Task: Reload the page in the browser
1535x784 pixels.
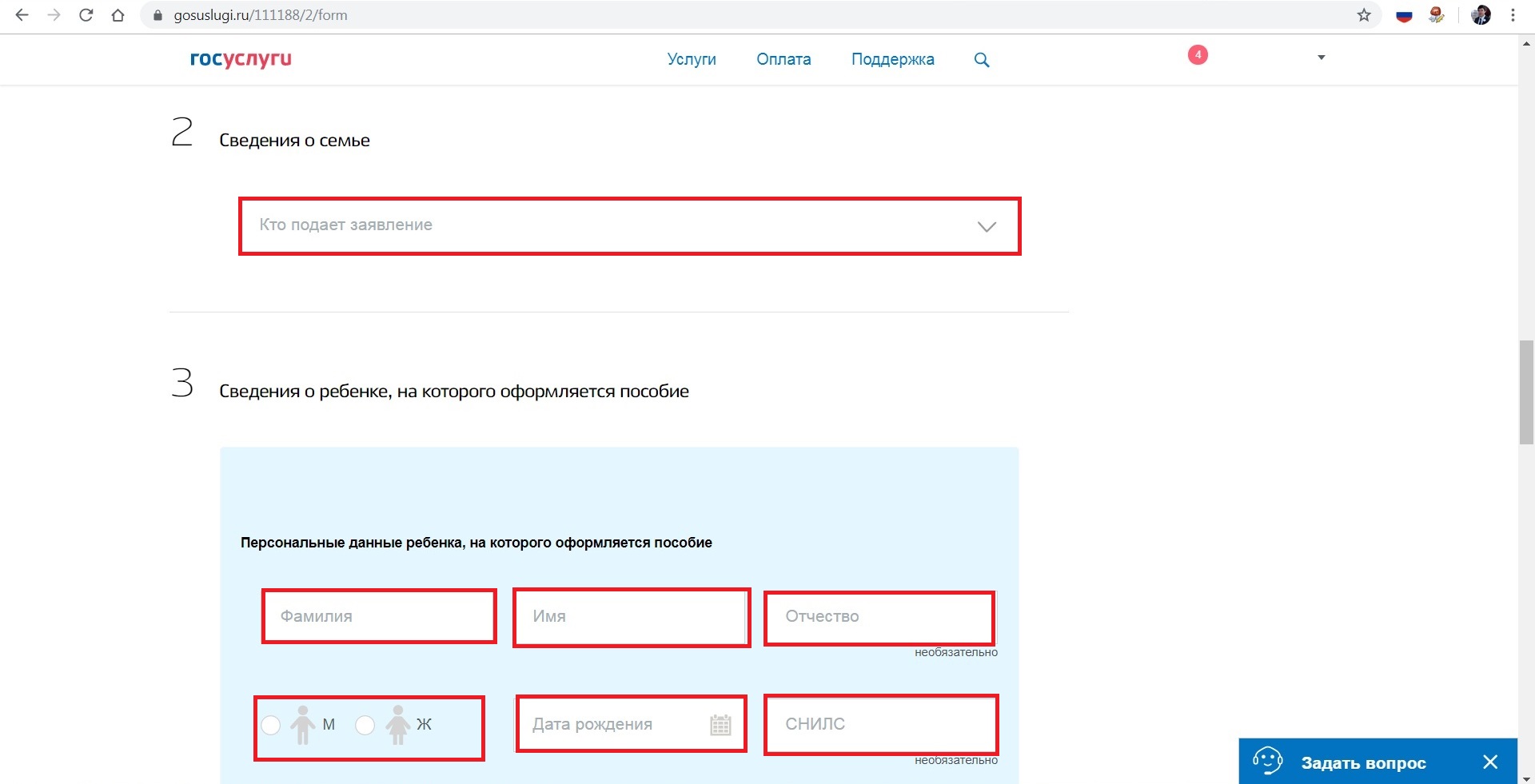Action: click(86, 15)
